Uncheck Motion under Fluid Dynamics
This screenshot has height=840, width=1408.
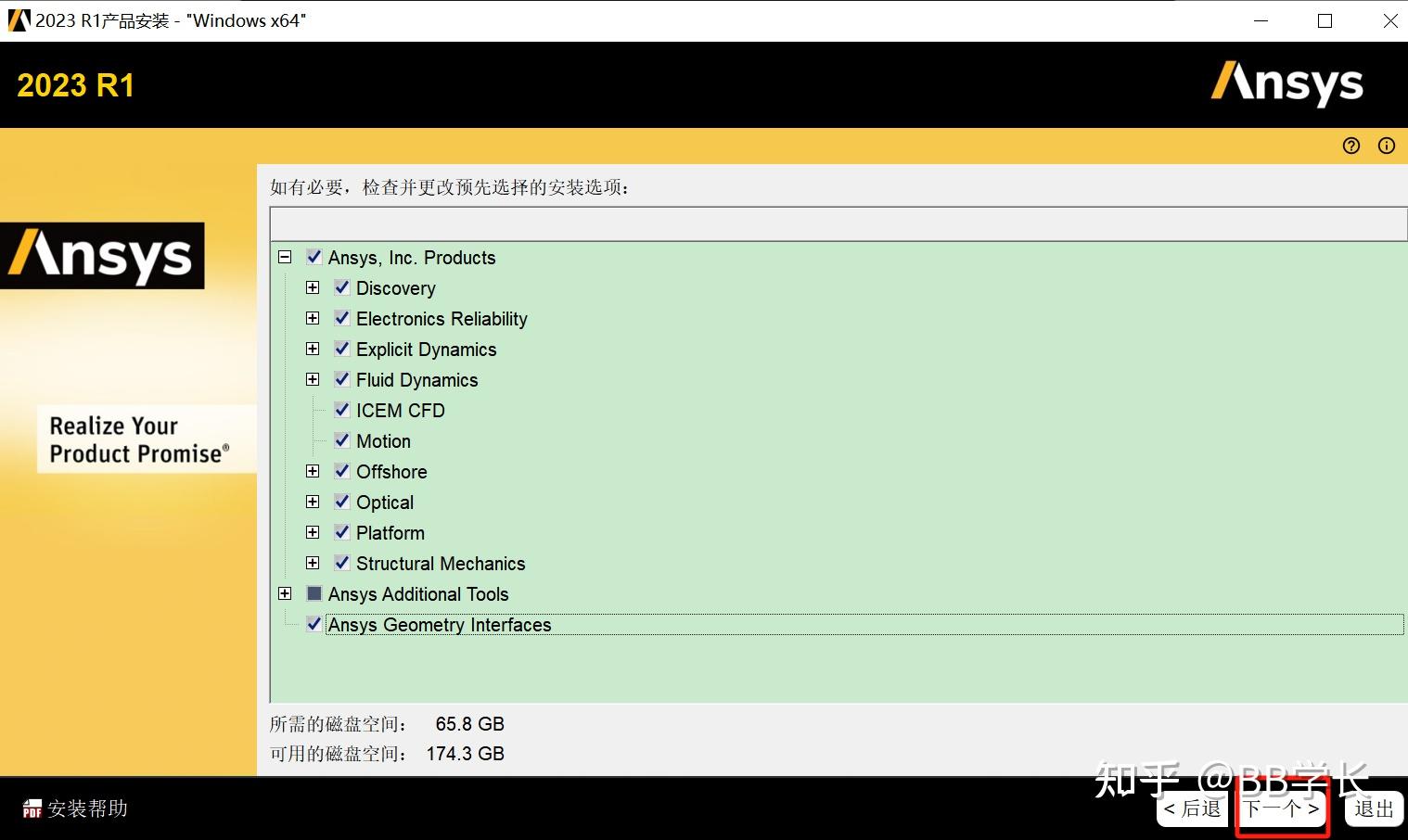pyautogui.click(x=341, y=440)
